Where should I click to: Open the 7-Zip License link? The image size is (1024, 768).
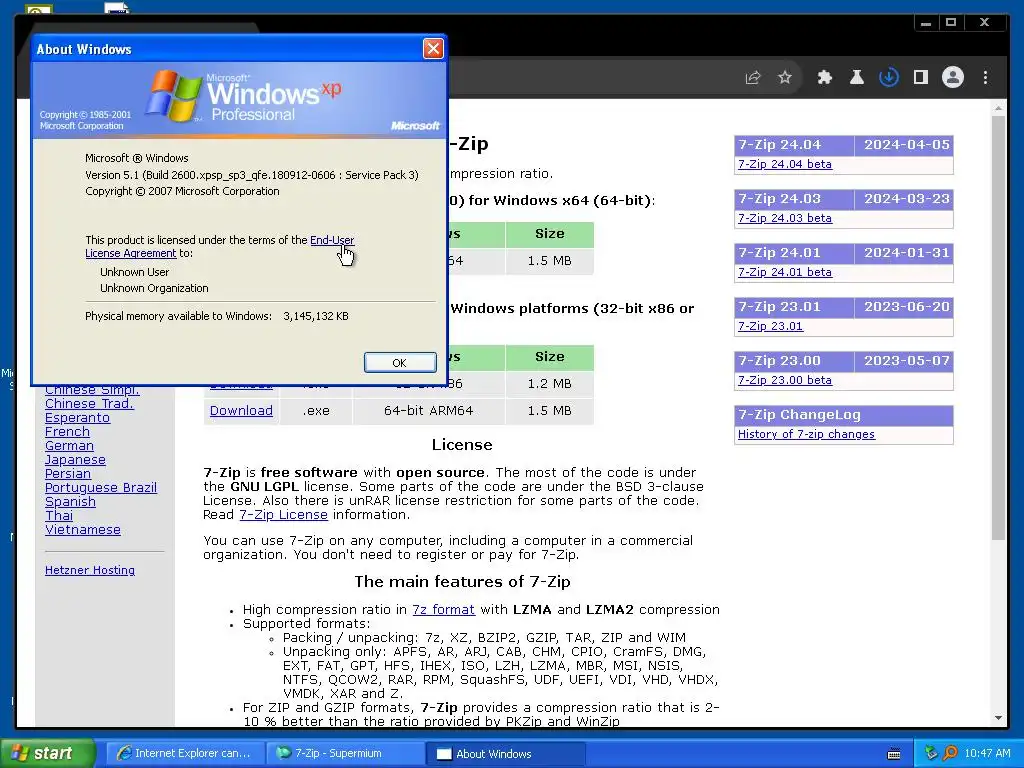pyautogui.click(x=283, y=515)
